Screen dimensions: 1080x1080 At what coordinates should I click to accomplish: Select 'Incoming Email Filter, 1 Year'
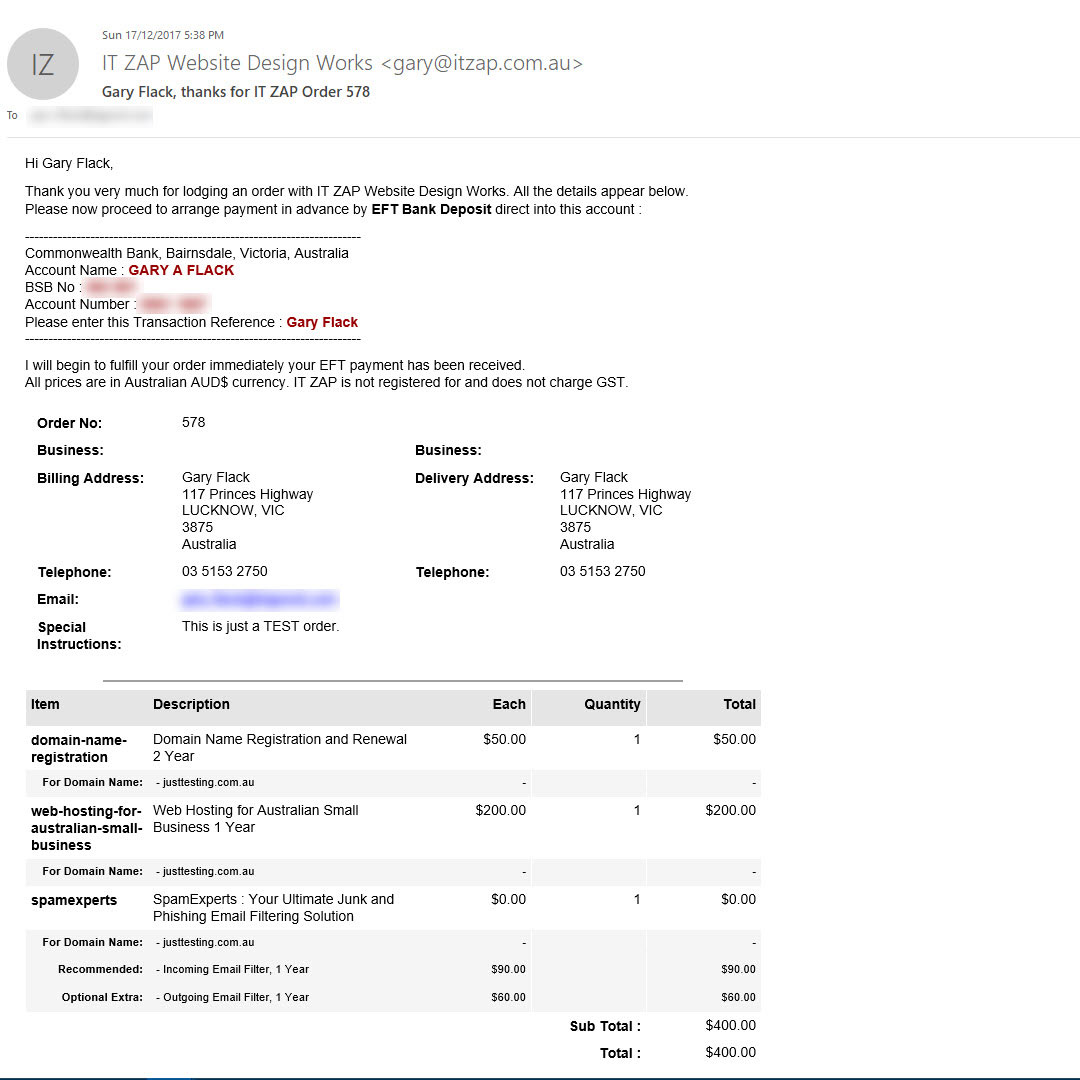(x=236, y=969)
